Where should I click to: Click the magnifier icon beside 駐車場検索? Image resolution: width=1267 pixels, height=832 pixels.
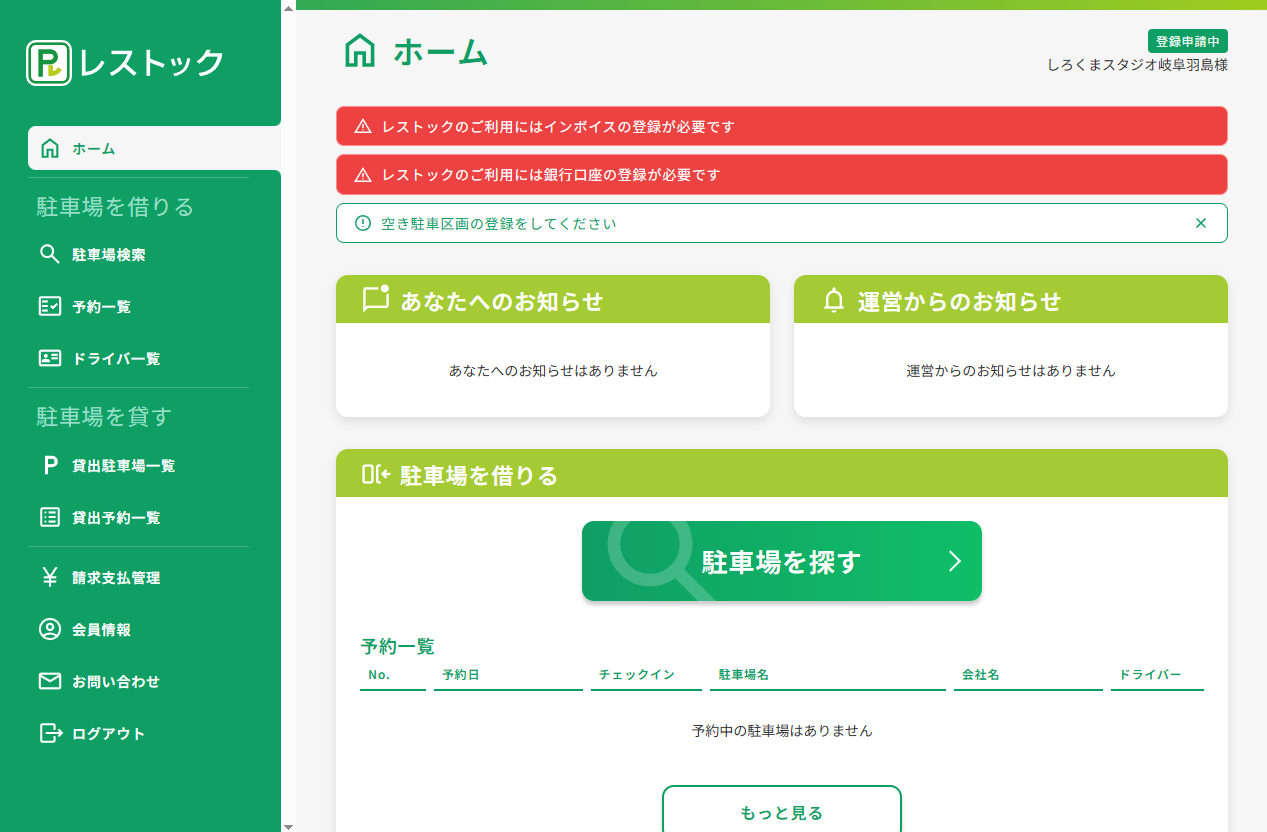(49, 254)
